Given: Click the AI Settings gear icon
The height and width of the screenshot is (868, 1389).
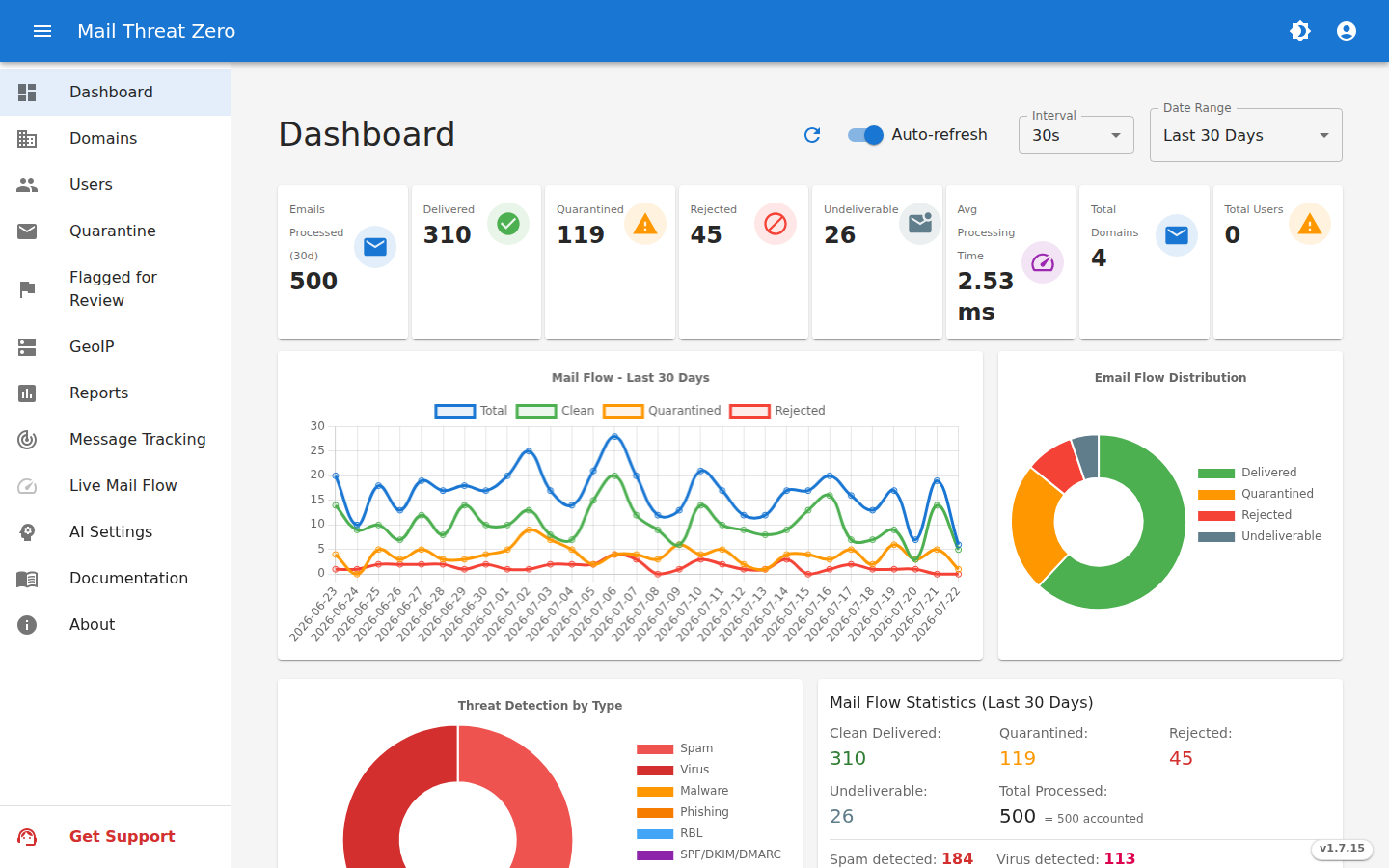Looking at the screenshot, I should 27,532.
